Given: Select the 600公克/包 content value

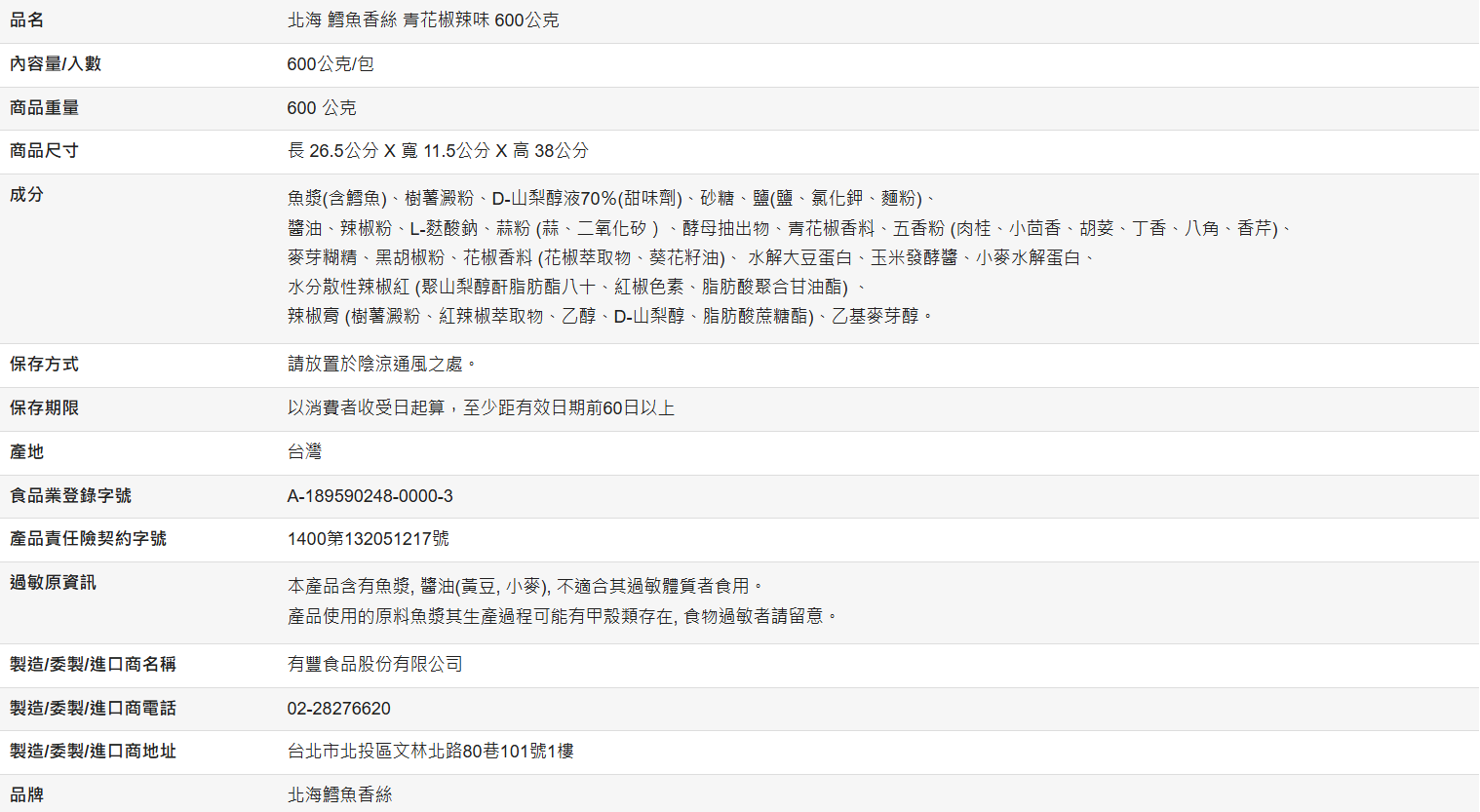Looking at the screenshot, I should coord(330,64).
